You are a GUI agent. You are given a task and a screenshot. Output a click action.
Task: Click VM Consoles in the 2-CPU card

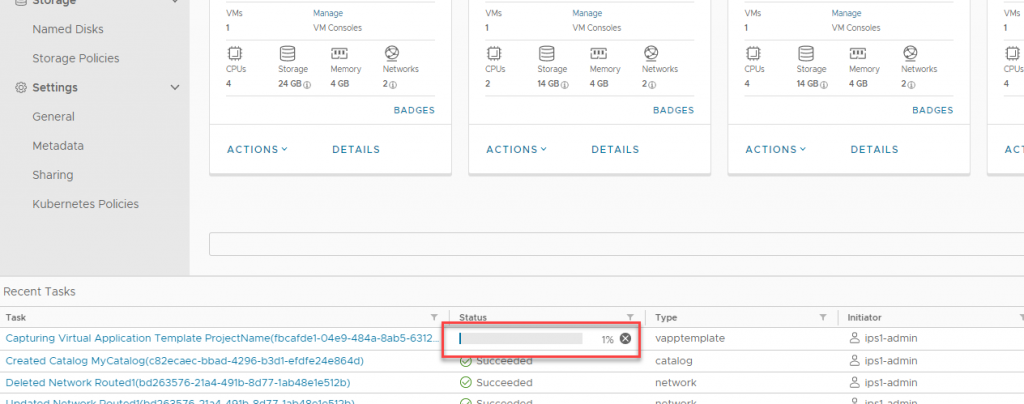597,28
